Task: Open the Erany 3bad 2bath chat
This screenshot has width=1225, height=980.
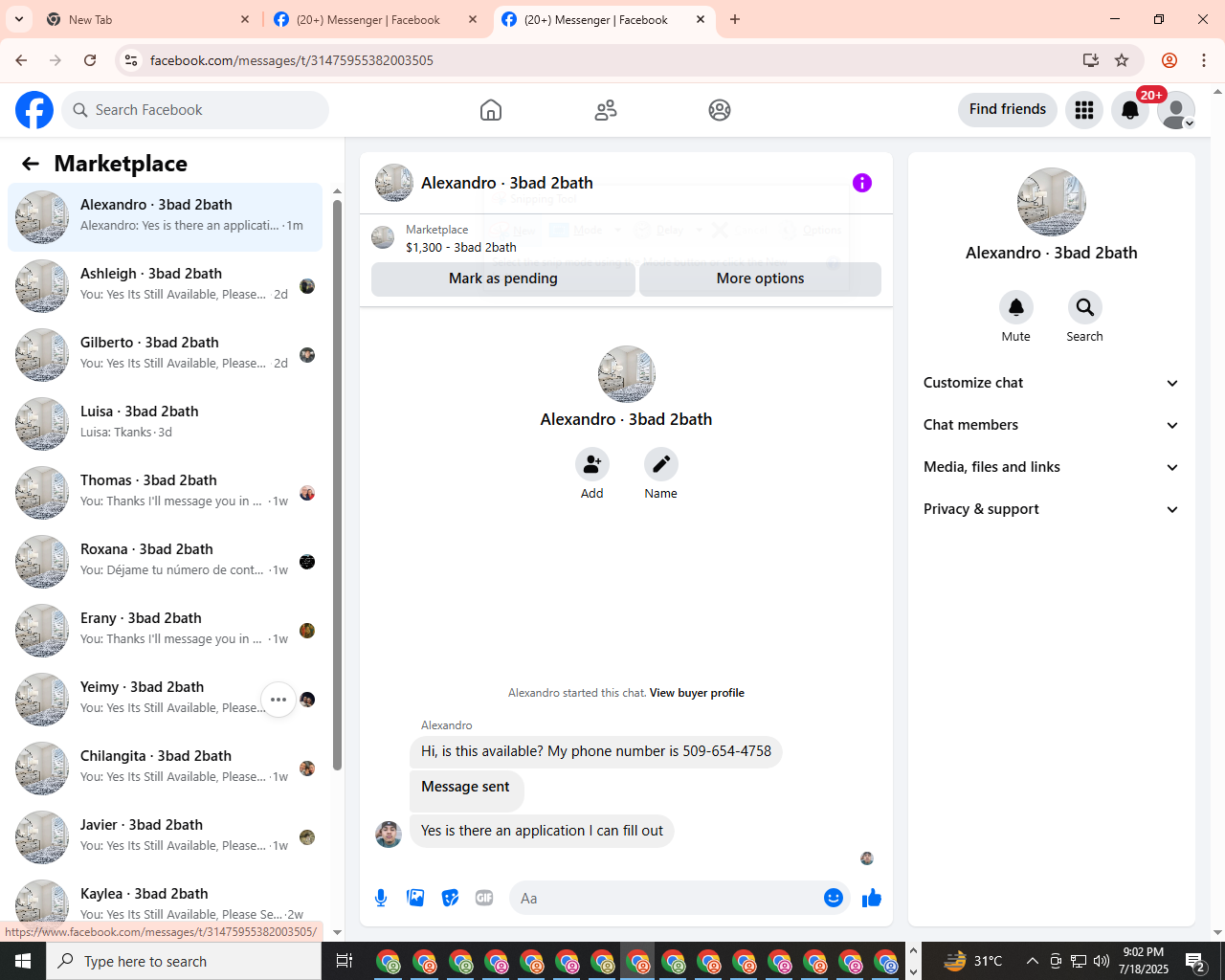Action: click(x=165, y=631)
